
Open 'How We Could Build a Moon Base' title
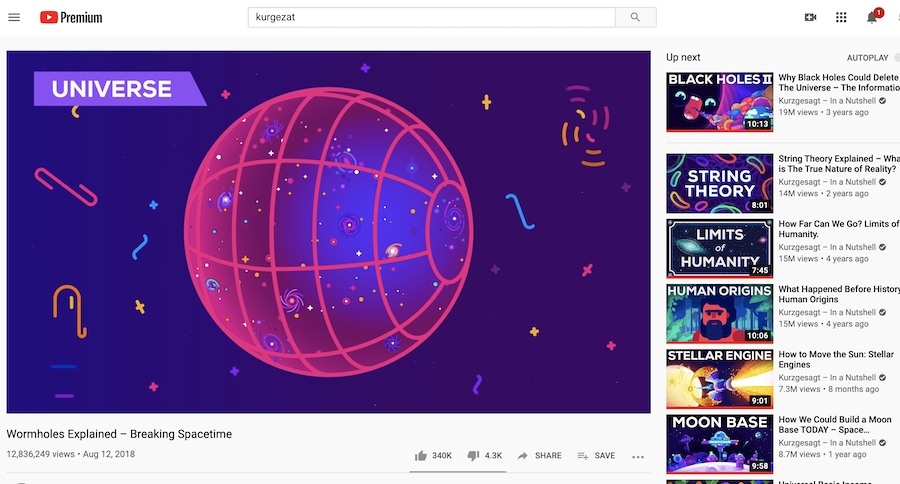pos(835,424)
